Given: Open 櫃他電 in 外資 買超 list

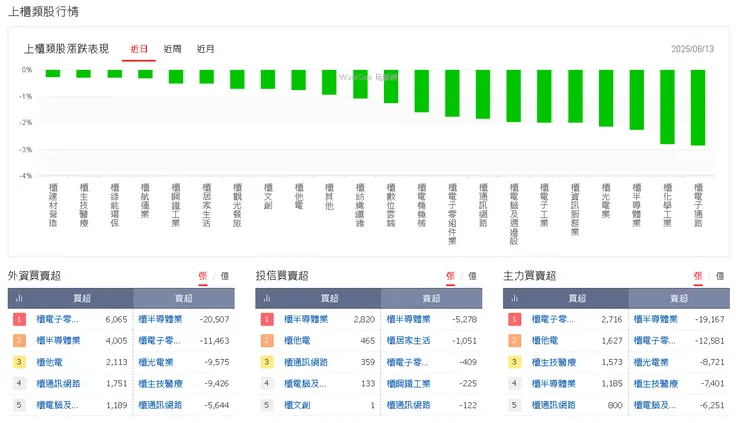Looking at the screenshot, I should click(50, 363).
